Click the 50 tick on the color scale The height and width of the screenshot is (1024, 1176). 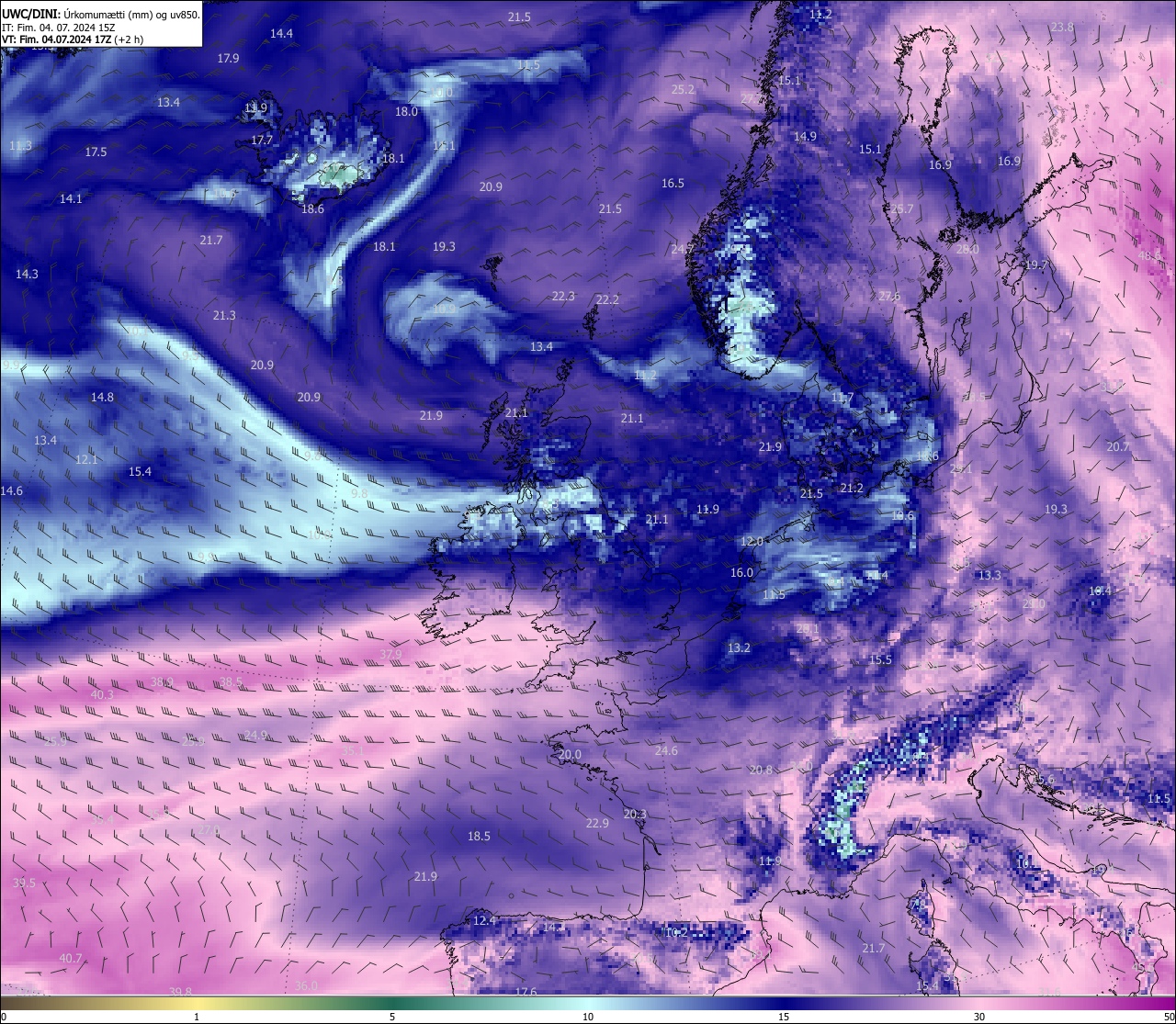click(x=1169, y=1017)
